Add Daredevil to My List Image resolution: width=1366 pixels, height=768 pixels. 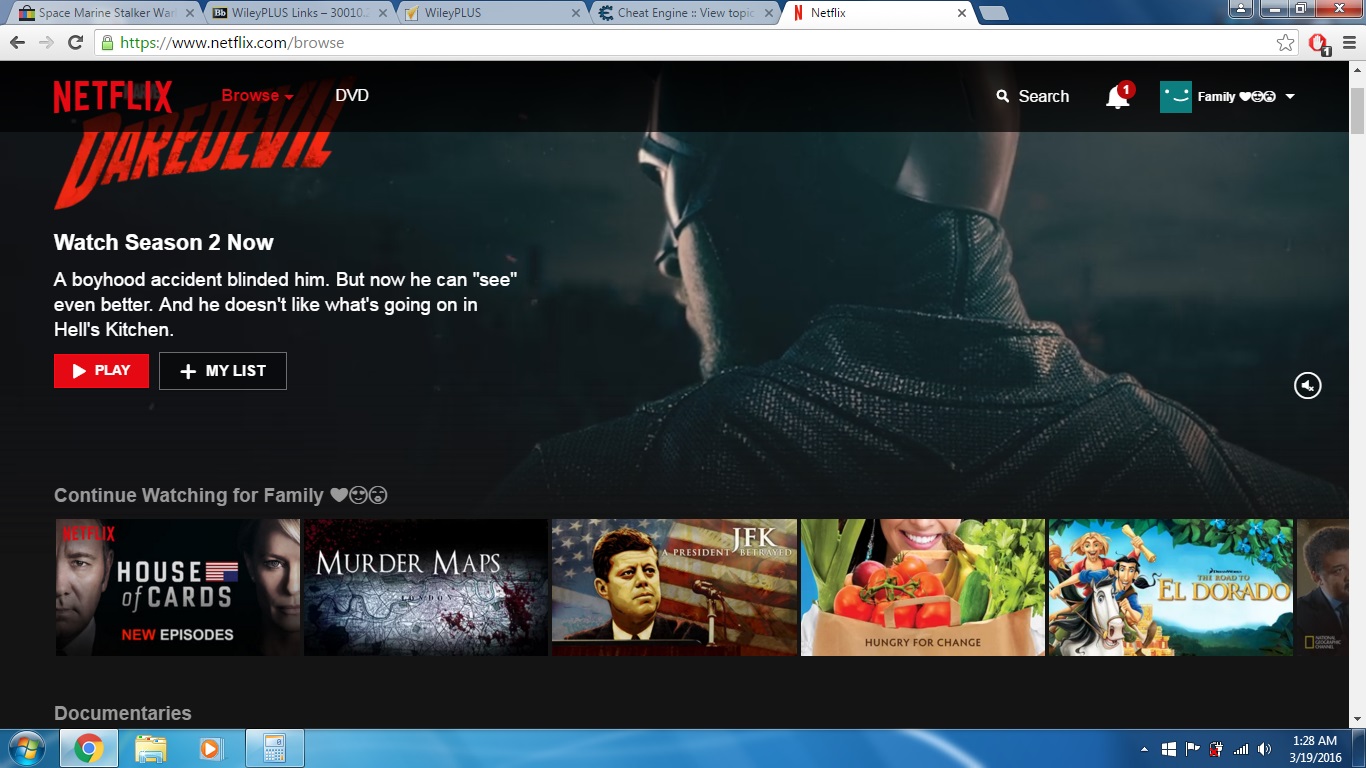(222, 371)
